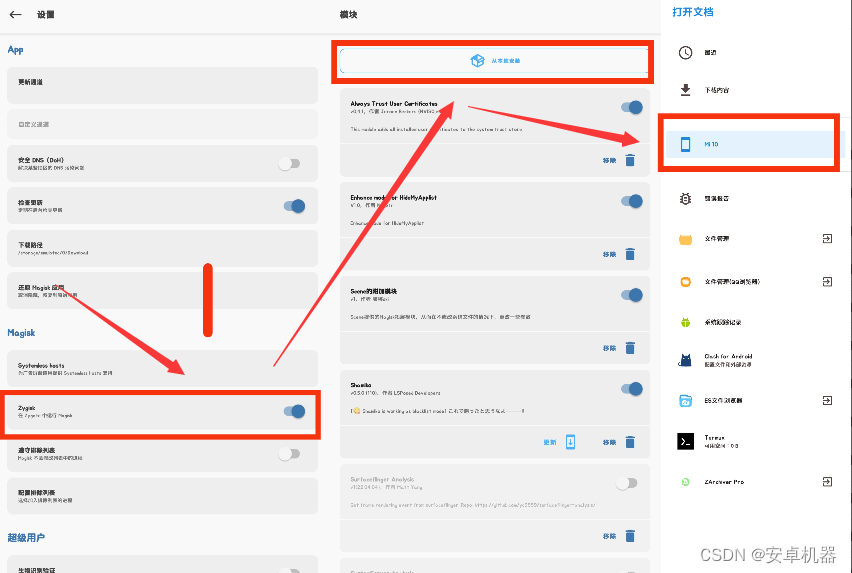Delete the SurfaceFlinger Analysis module

tap(630, 536)
